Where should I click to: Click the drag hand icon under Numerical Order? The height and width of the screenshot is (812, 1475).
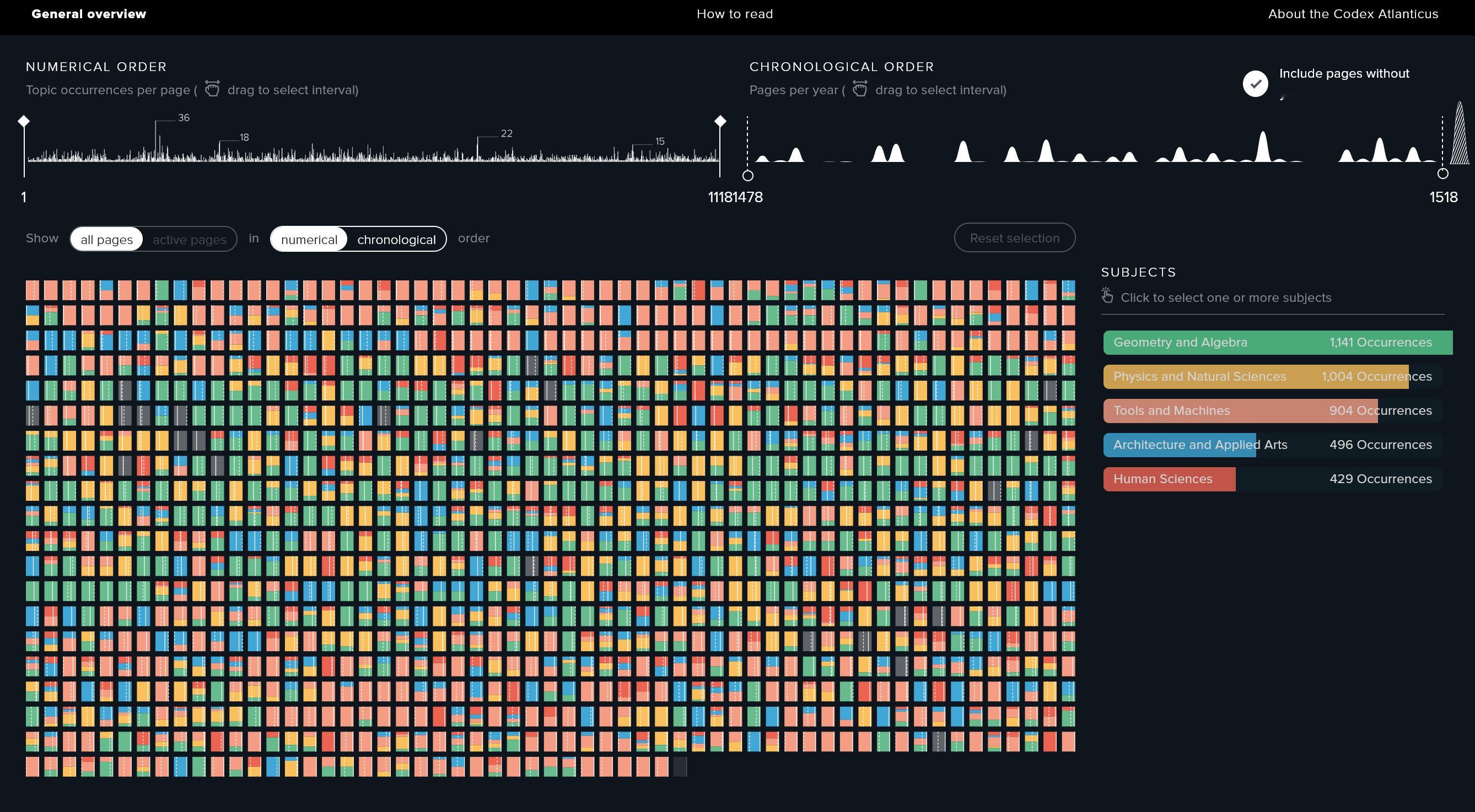(212, 89)
